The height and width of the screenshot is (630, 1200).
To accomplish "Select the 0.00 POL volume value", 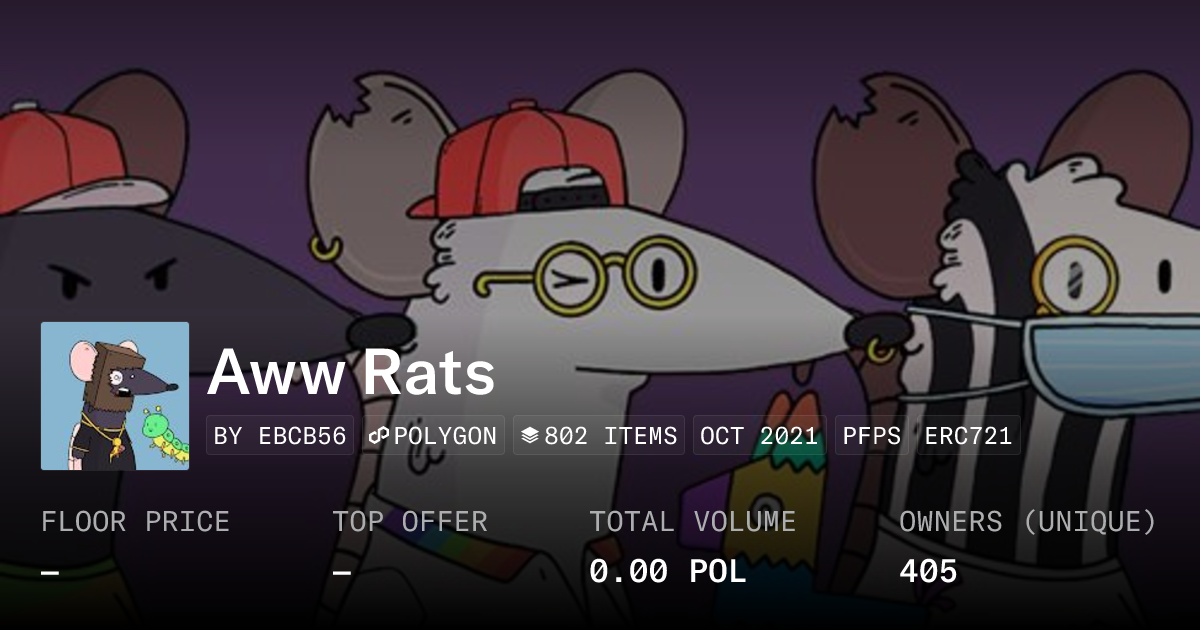I will [x=668, y=572].
